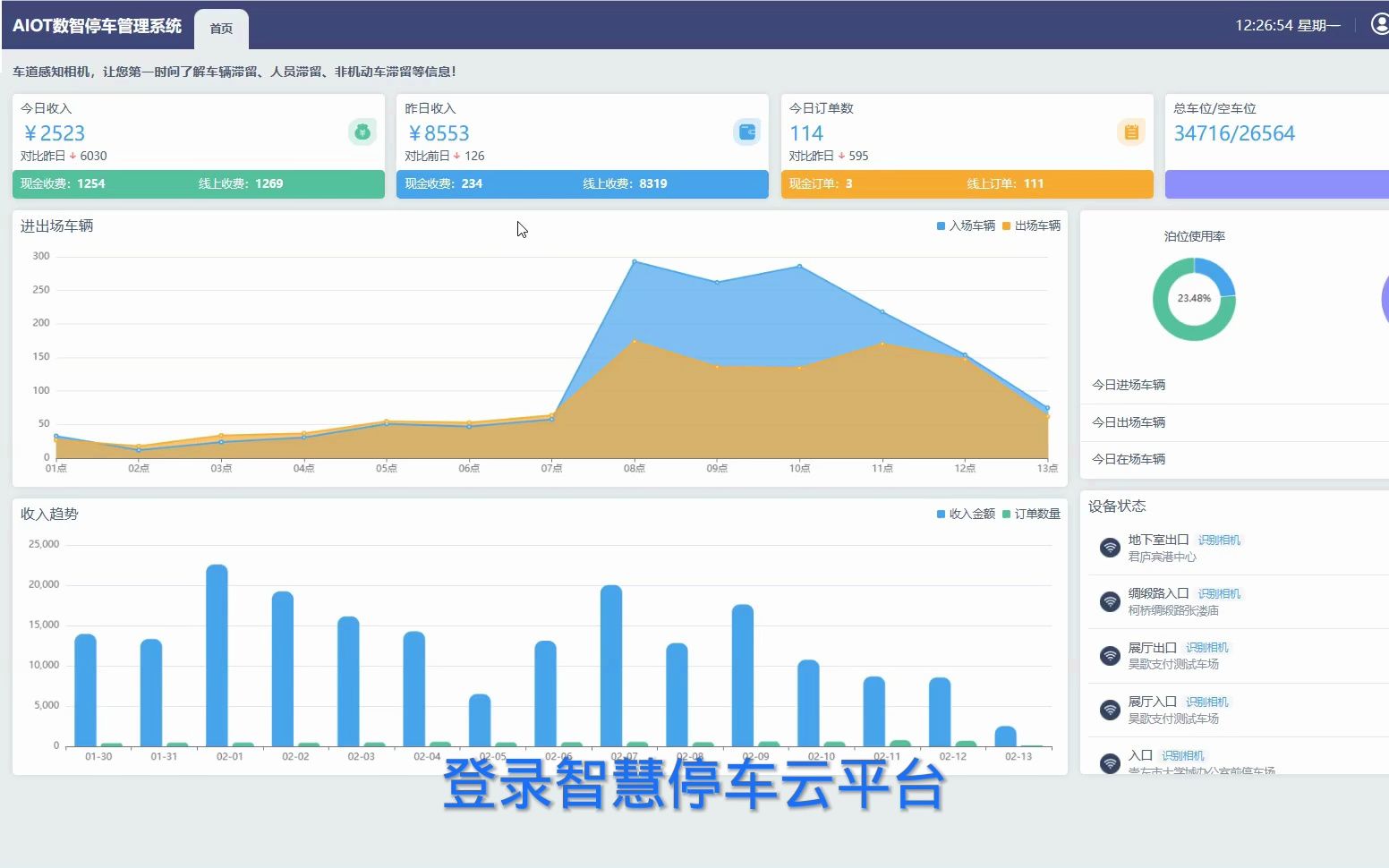Click the green money icon on 今日收入 card
Image resolution: width=1389 pixels, height=868 pixels.
[362, 132]
